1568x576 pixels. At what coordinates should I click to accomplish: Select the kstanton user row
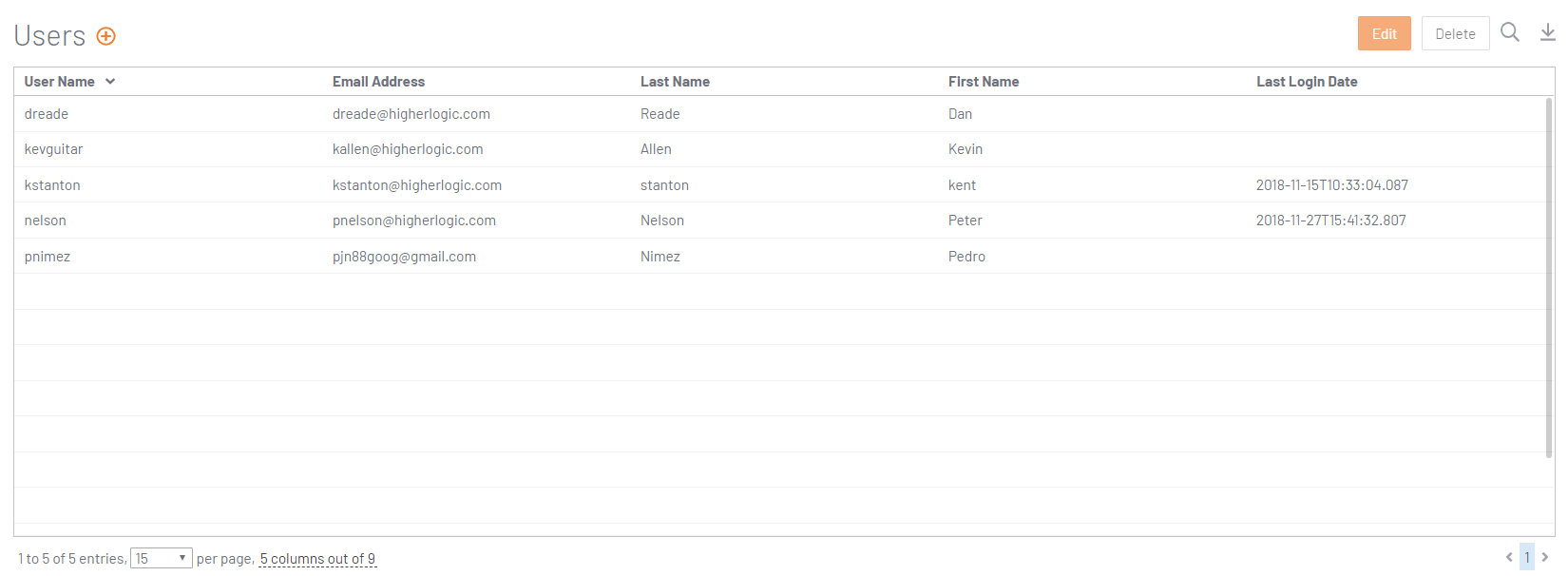coord(779,184)
